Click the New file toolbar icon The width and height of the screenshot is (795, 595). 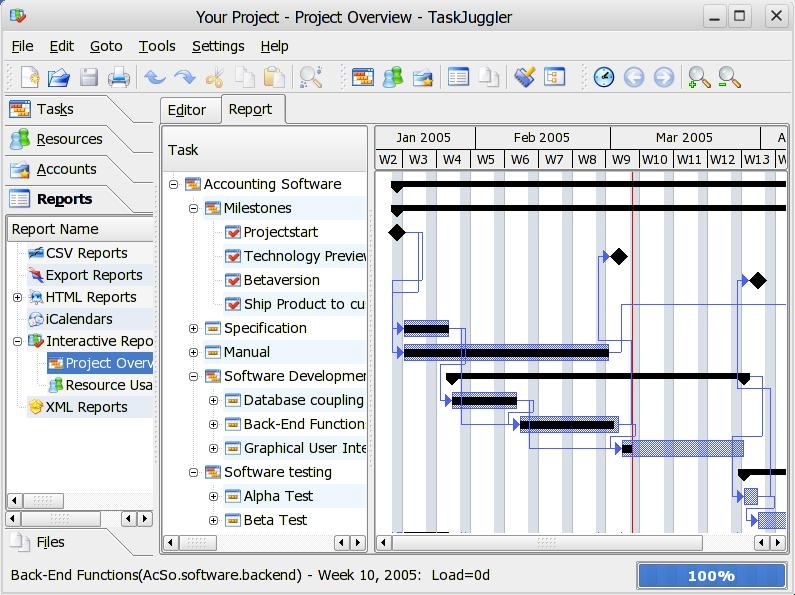pos(30,78)
